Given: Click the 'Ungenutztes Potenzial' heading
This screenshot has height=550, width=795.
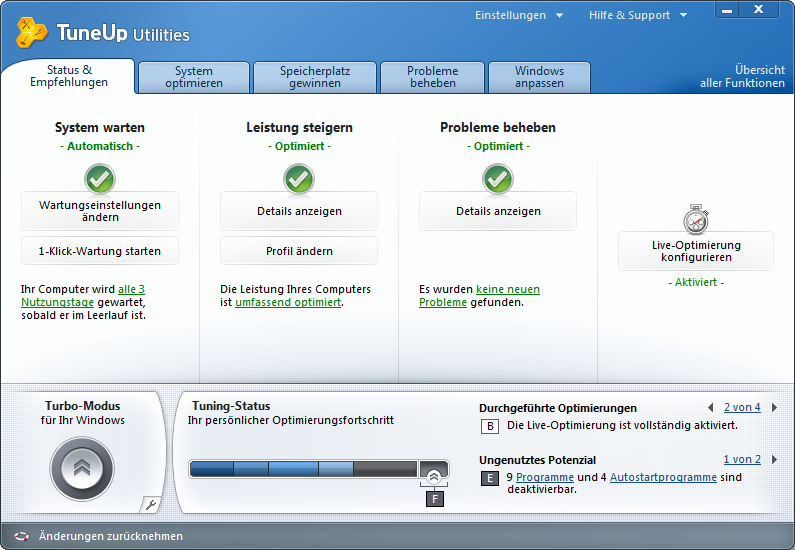Looking at the screenshot, I should (x=537, y=460).
